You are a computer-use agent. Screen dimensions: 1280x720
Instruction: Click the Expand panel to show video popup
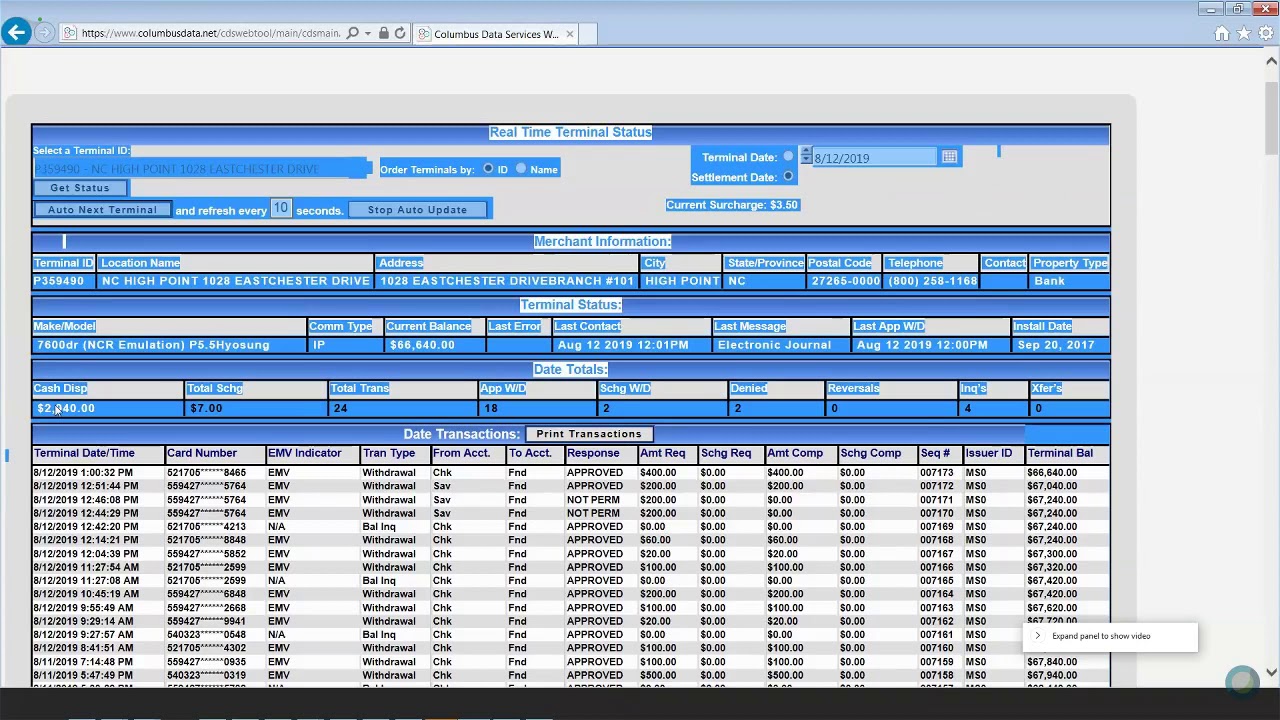[1110, 636]
